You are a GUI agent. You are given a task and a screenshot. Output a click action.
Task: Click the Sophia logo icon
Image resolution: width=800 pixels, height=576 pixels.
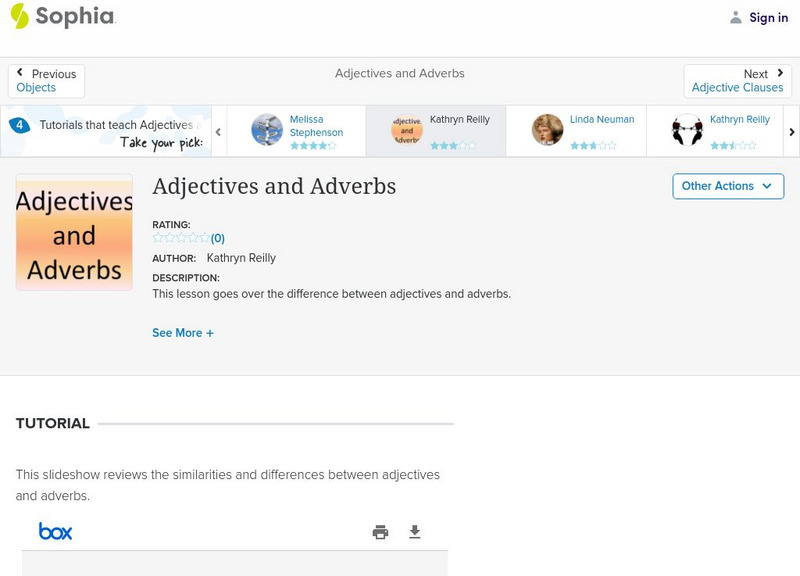pyautogui.click(x=20, y=16)
